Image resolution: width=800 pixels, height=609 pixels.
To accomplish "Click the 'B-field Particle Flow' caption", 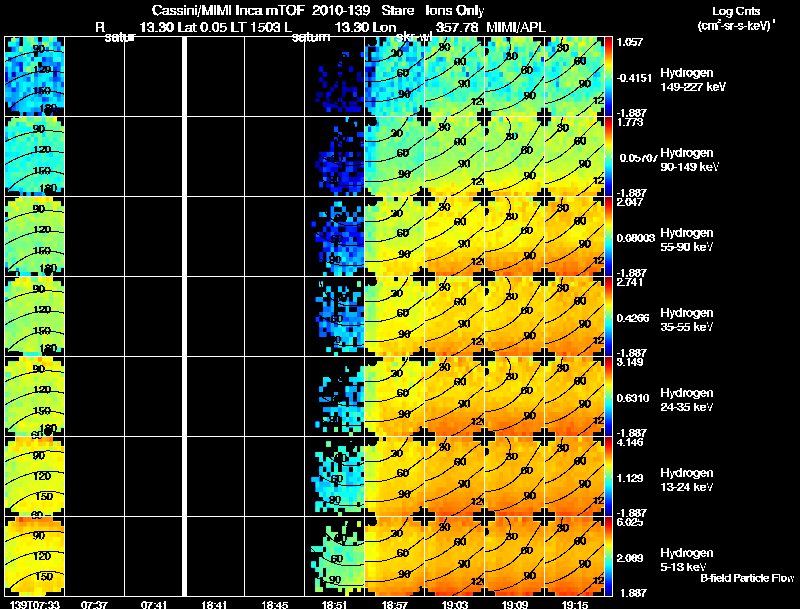I will pyautogui.click(x=747, y=578).
